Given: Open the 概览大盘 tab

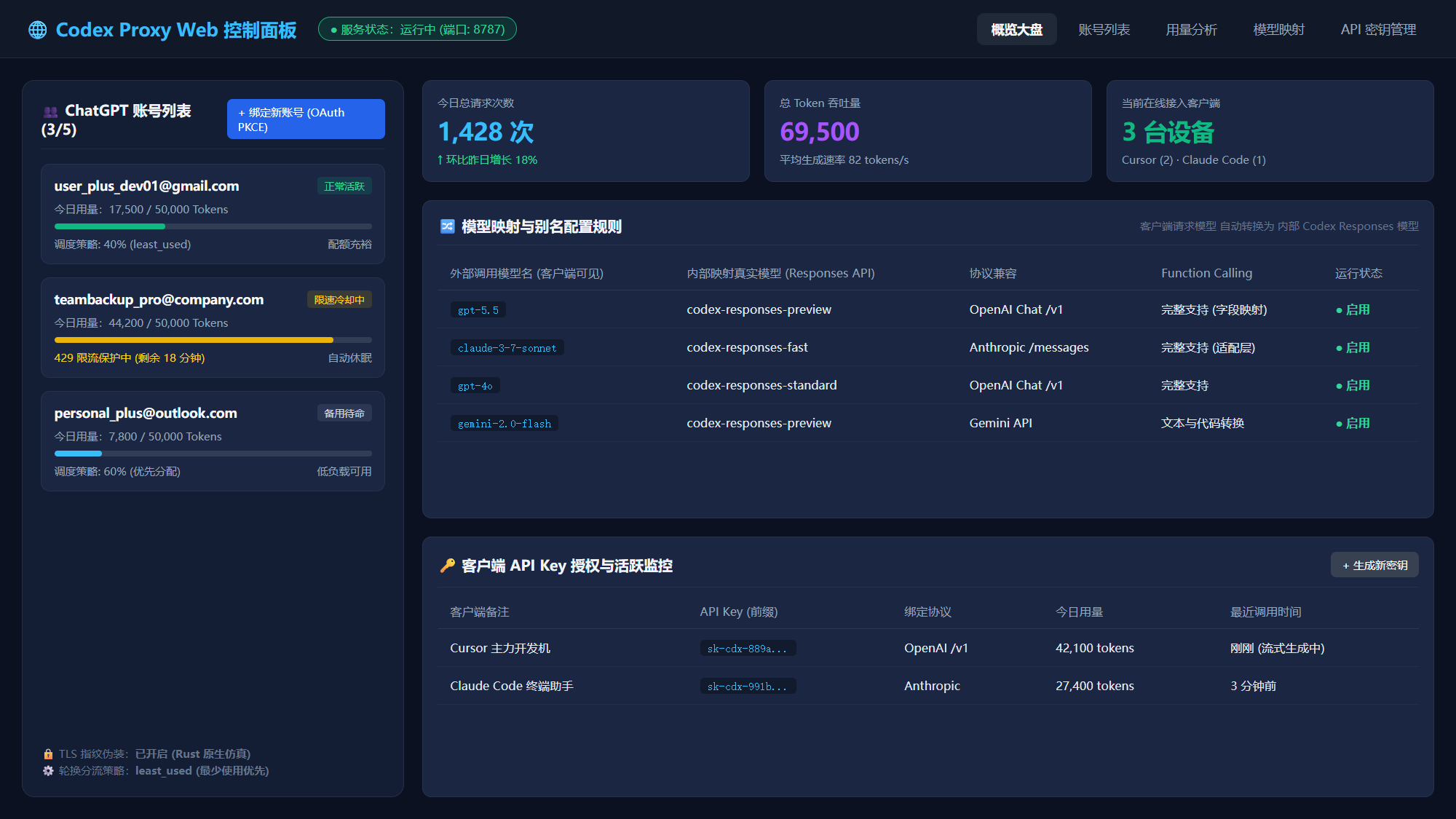Looking at the screenshot, I should pyautogui.click(x=1016, y=30).
